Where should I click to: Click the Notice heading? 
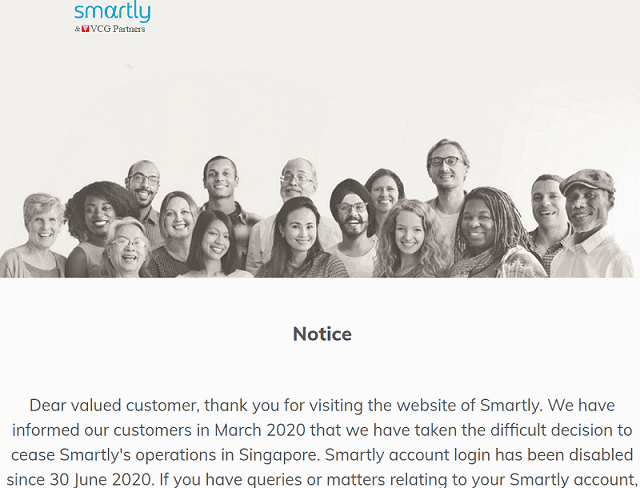click(322, 334)
